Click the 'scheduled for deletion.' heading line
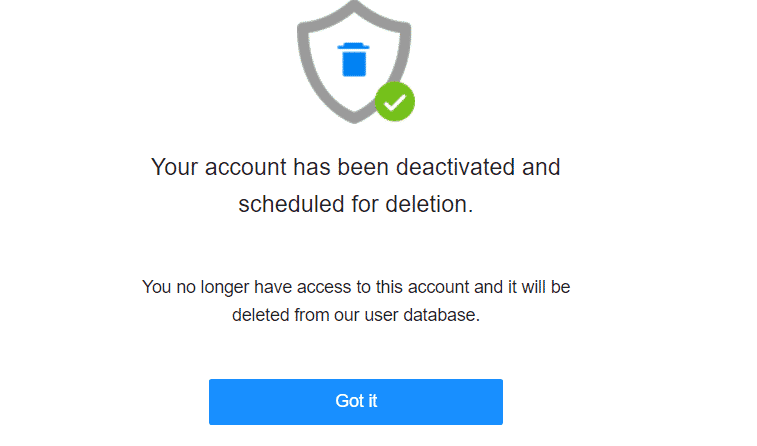 tap(355, 205)
